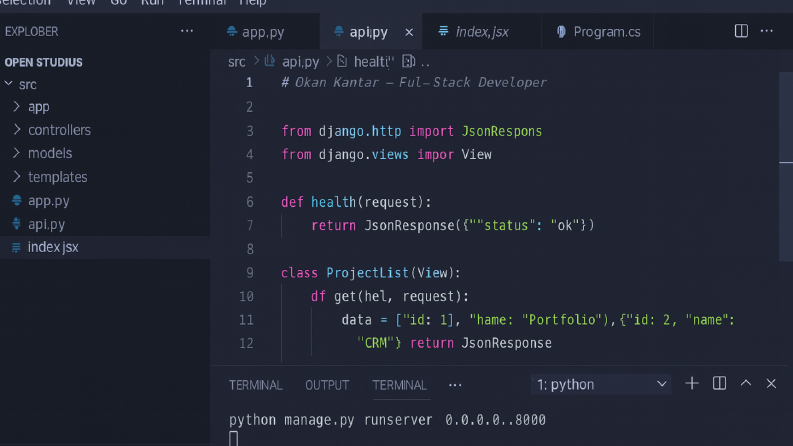
Task: Maximize the panel with the up chevron
Action: (x=746, y=383)
